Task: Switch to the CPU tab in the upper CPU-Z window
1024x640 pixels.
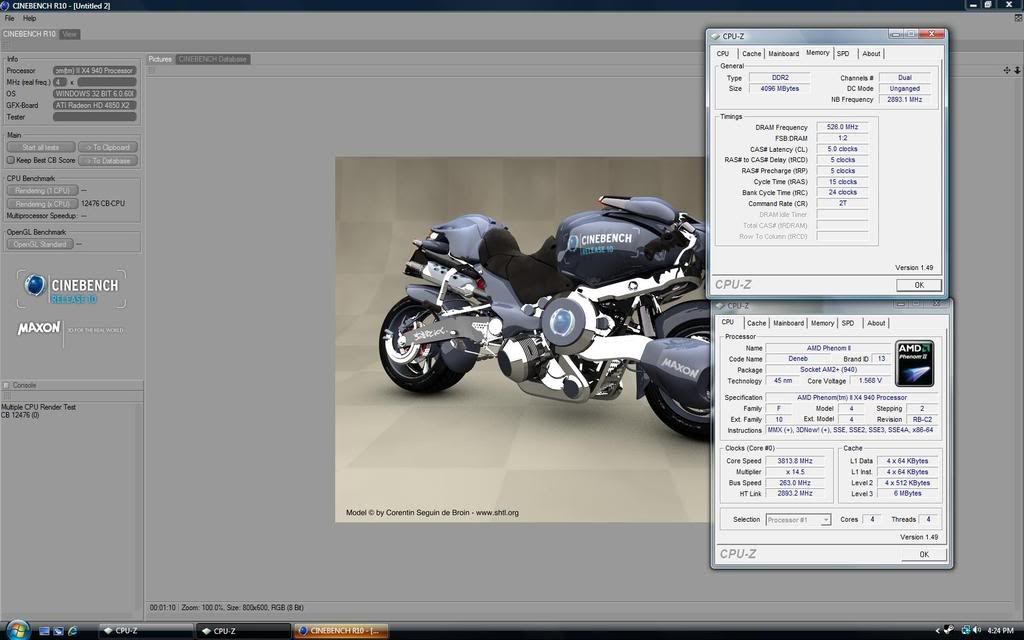Action: tap(723, 54)
